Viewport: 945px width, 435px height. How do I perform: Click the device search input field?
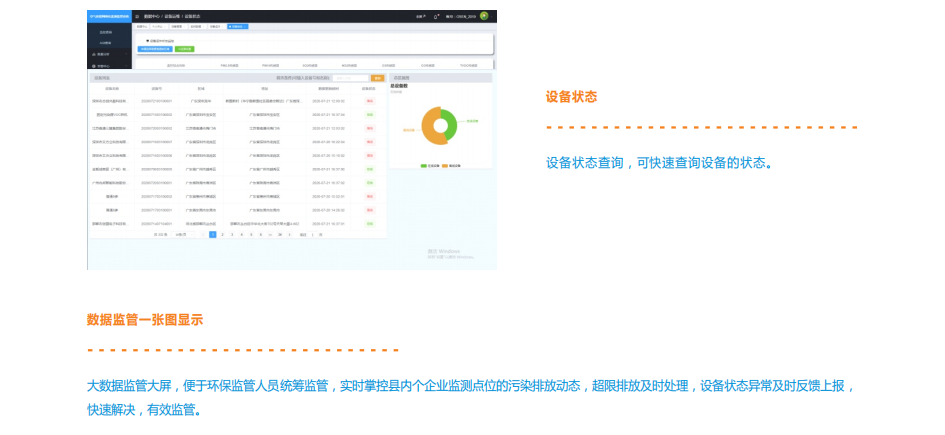pos(350,77)
